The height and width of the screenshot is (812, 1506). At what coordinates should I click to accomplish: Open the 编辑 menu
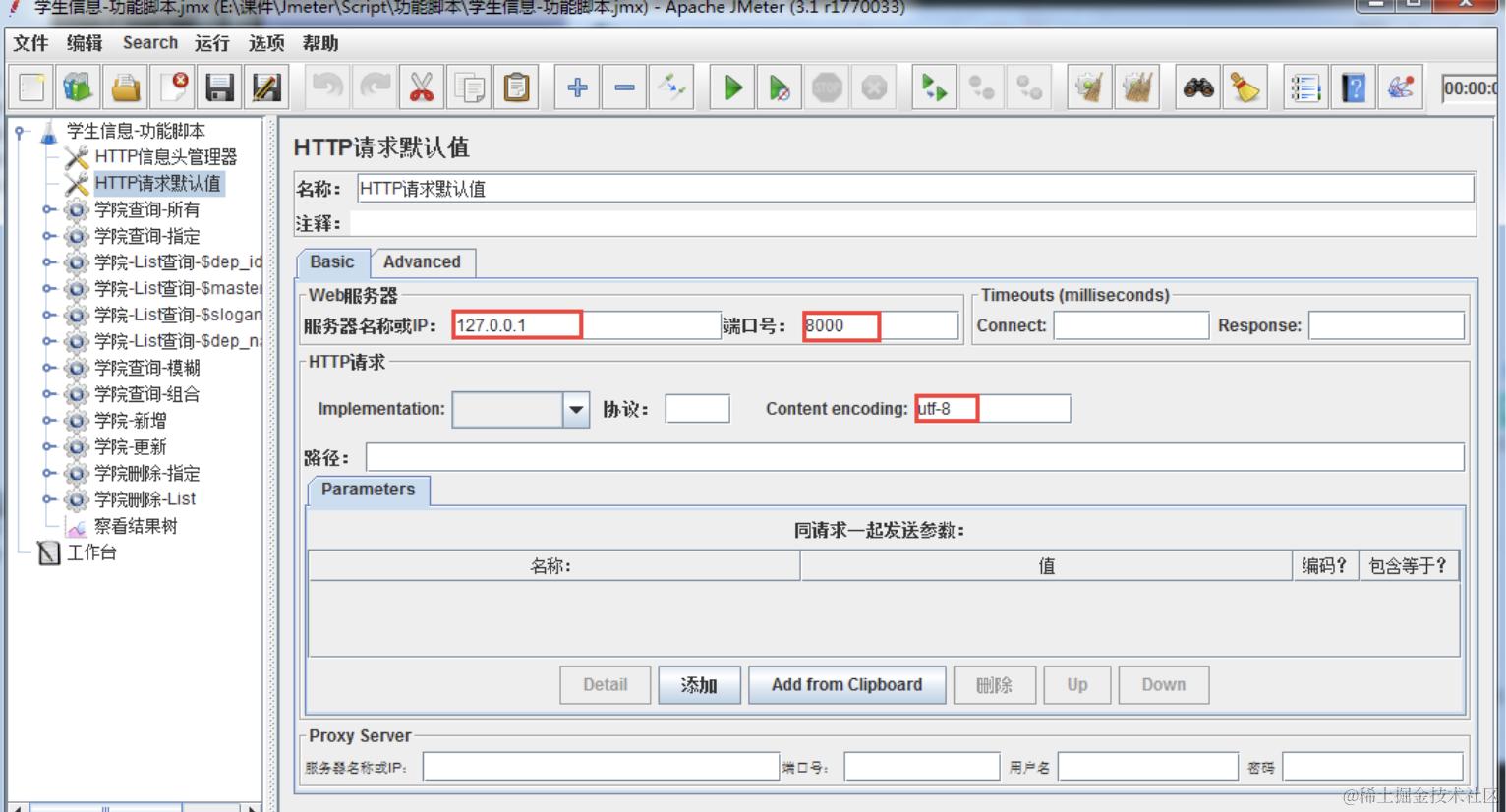[x=85, y=43]
